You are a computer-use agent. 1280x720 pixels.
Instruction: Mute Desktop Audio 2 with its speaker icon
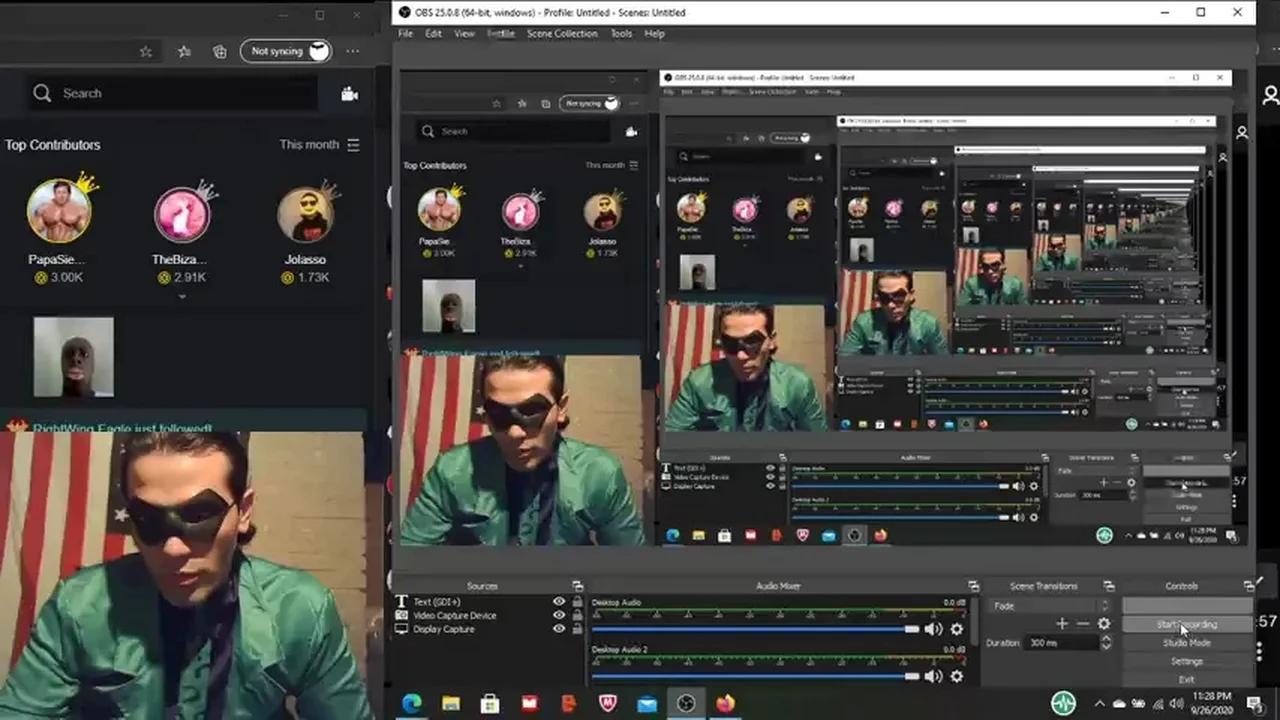point(933,677)
